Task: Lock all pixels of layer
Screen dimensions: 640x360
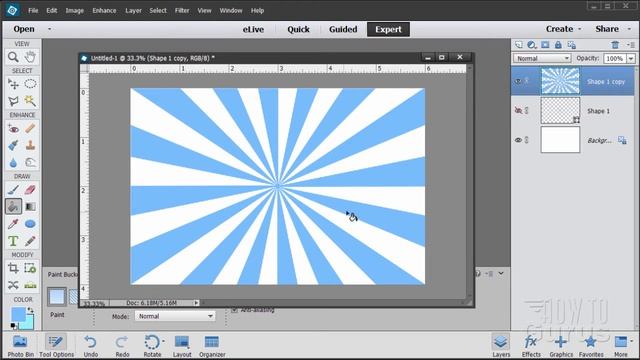Action: click(x=558, y=45)
